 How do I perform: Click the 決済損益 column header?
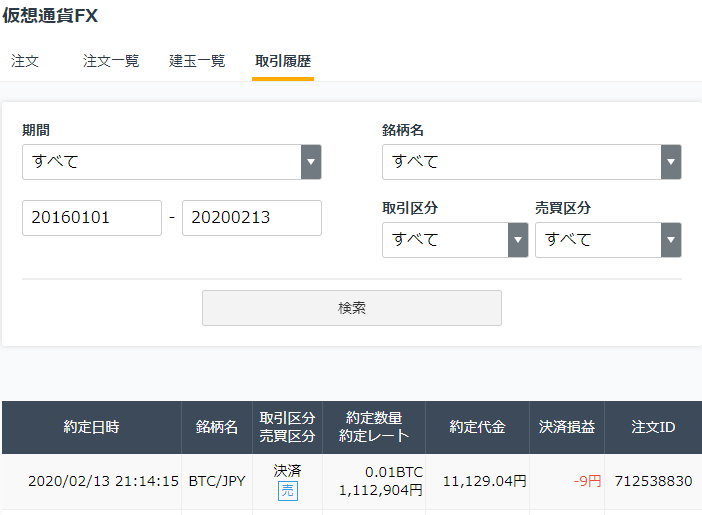click(567, 427)
